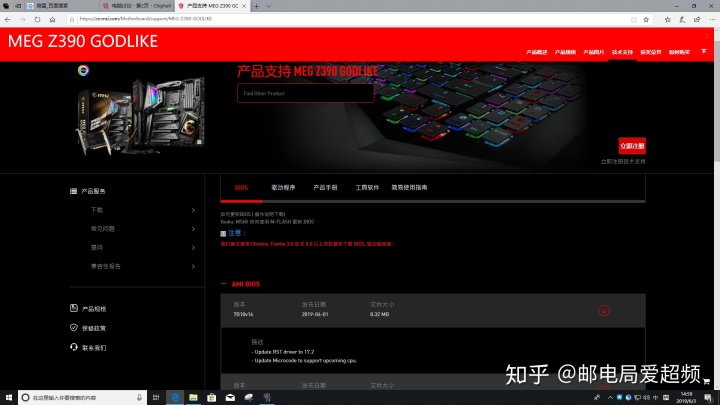Open 产品图片 in the red header
The image size is (720, 405).
pyautogui.click(x=593, y=52)
